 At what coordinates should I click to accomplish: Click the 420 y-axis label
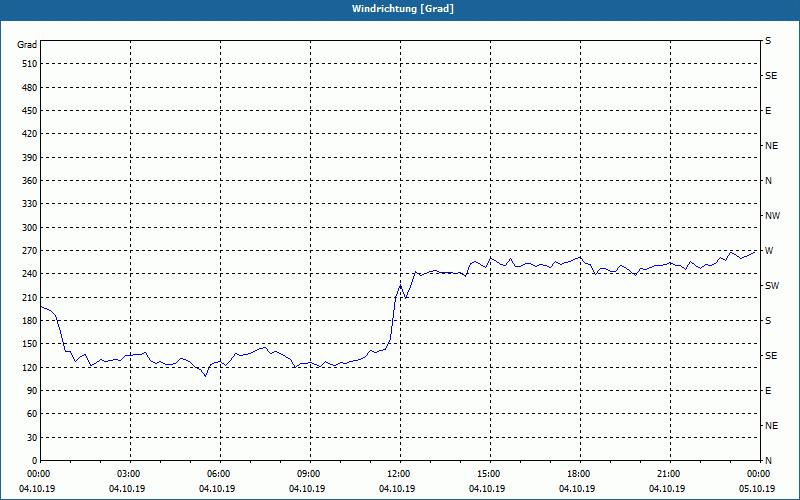[30, 134]
